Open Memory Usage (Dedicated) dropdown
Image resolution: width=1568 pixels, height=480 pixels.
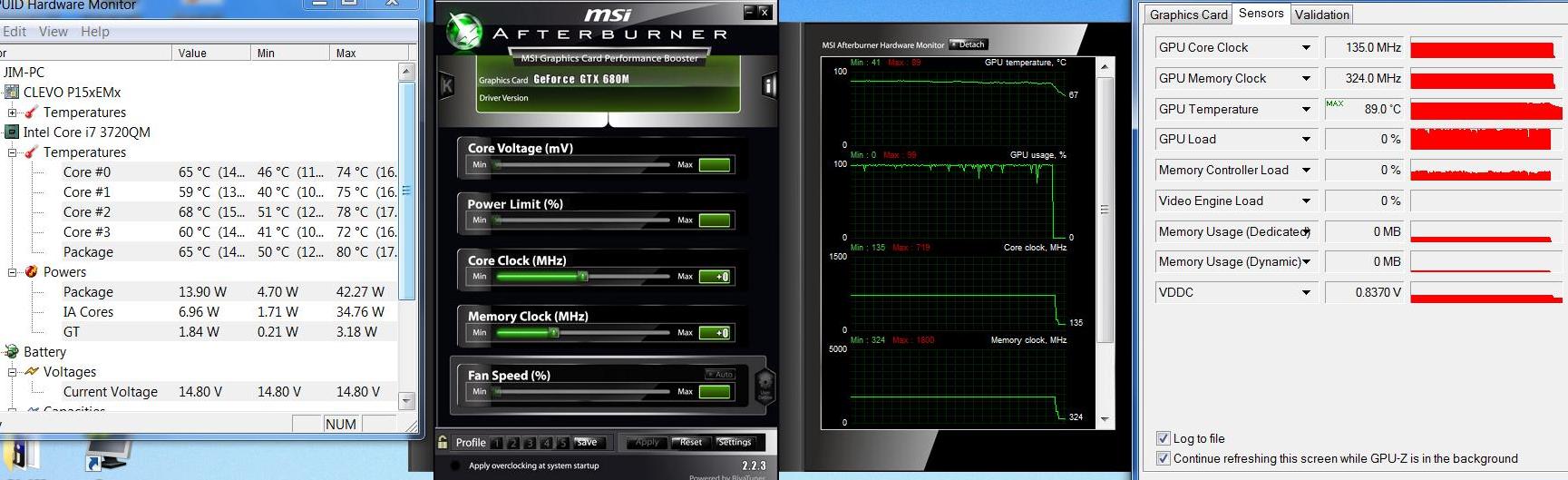(1306, 231)
